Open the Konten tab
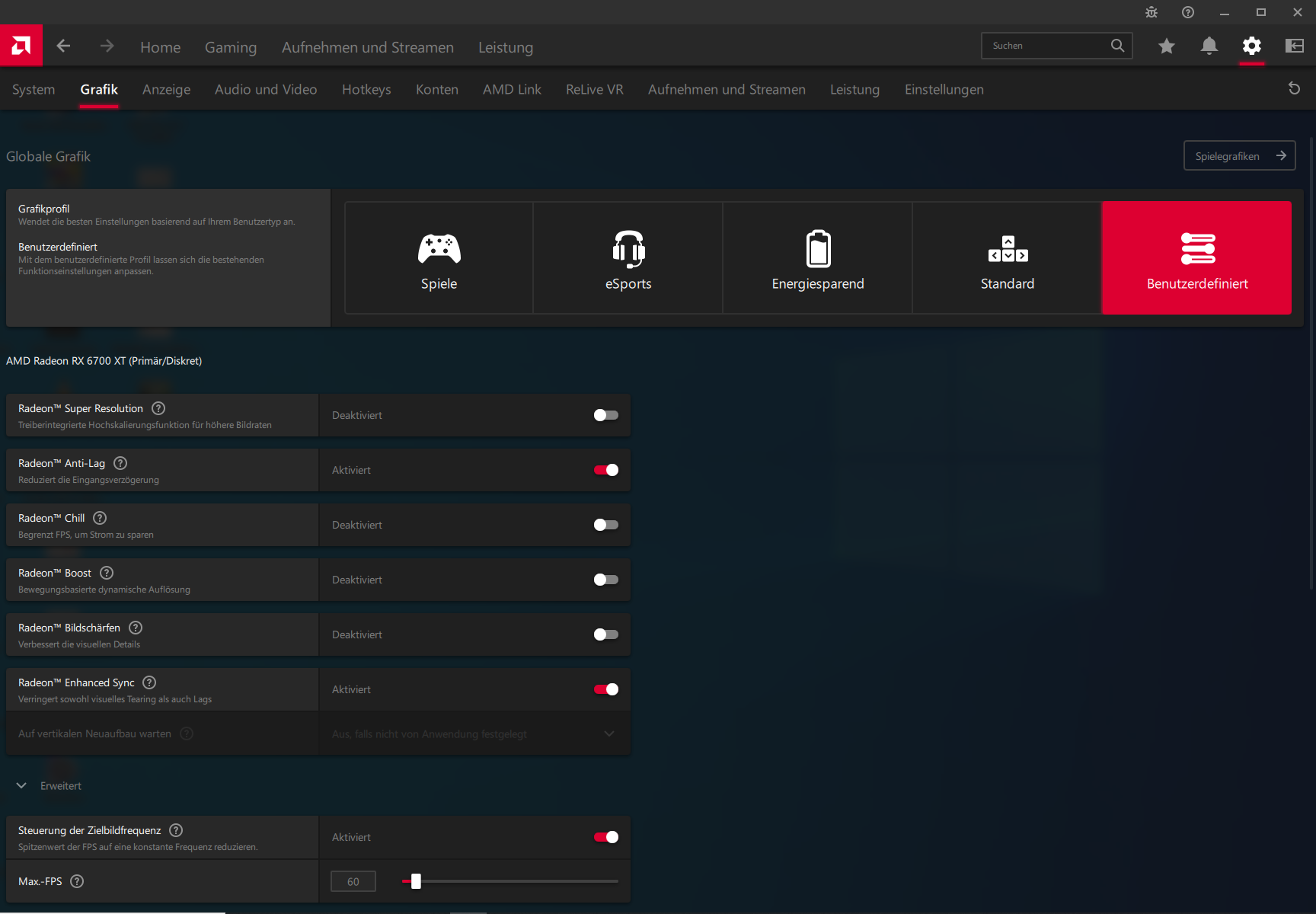 pyautogui.click(x=437, y=89)
